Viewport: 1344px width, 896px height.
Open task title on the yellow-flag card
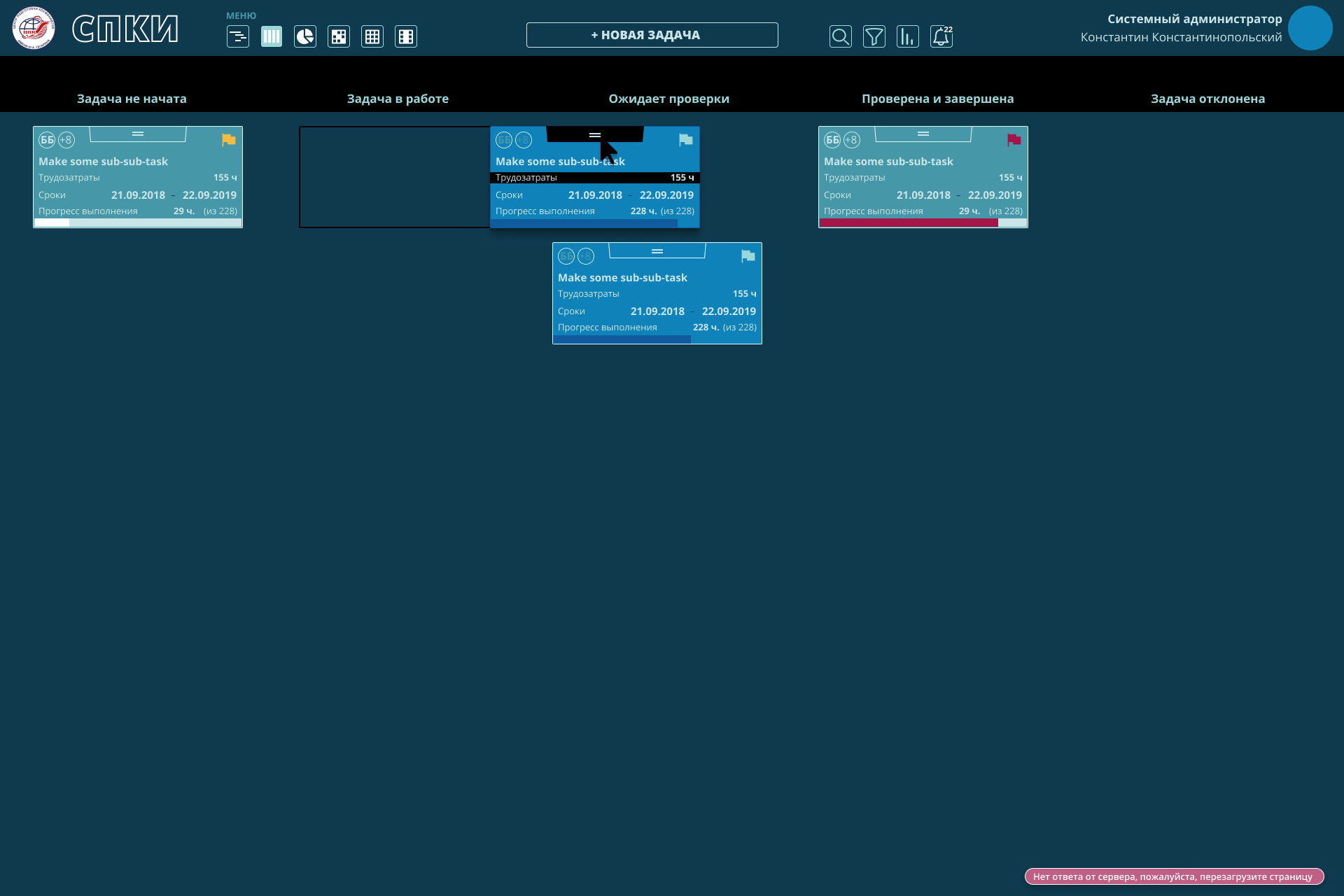point(103,162)
